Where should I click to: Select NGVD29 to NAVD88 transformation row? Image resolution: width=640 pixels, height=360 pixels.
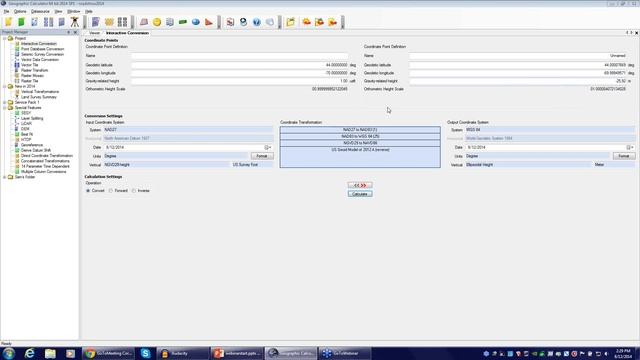click(x=360, y=143)
